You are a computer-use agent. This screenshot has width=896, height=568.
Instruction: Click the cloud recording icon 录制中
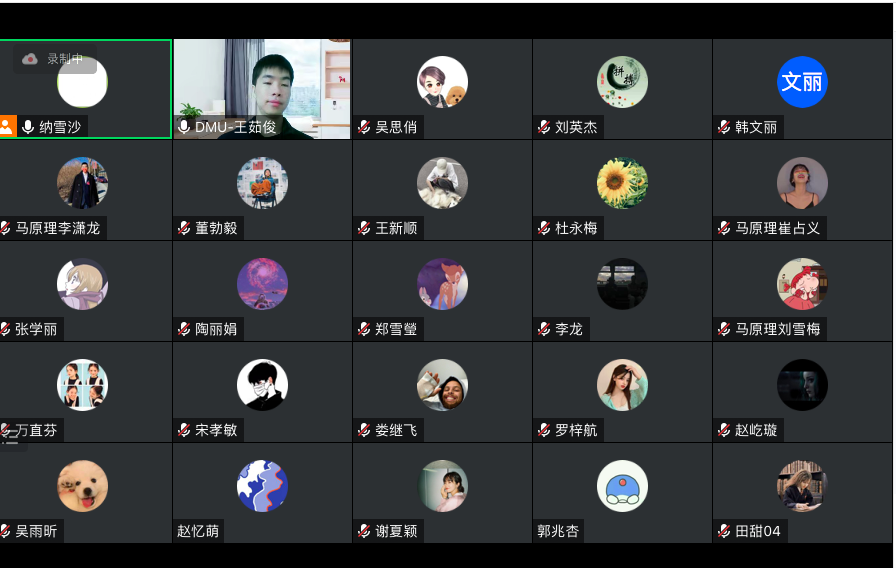coord(30,59)
